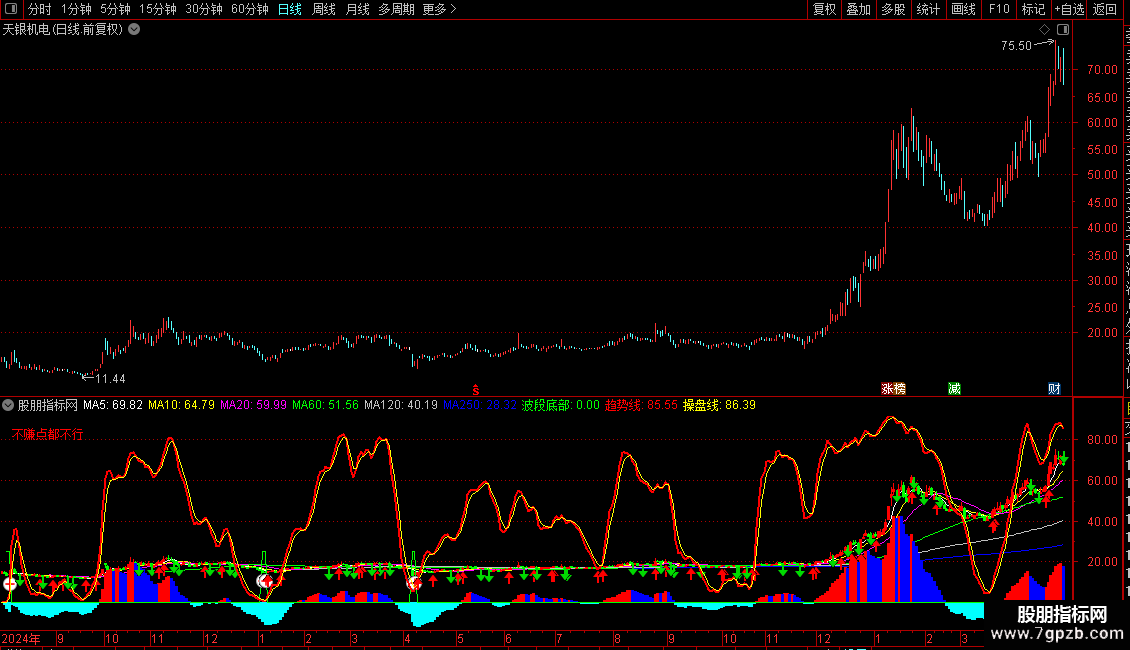Click the 返回 back button
1130x650 pixels.
coord(1104,9)
